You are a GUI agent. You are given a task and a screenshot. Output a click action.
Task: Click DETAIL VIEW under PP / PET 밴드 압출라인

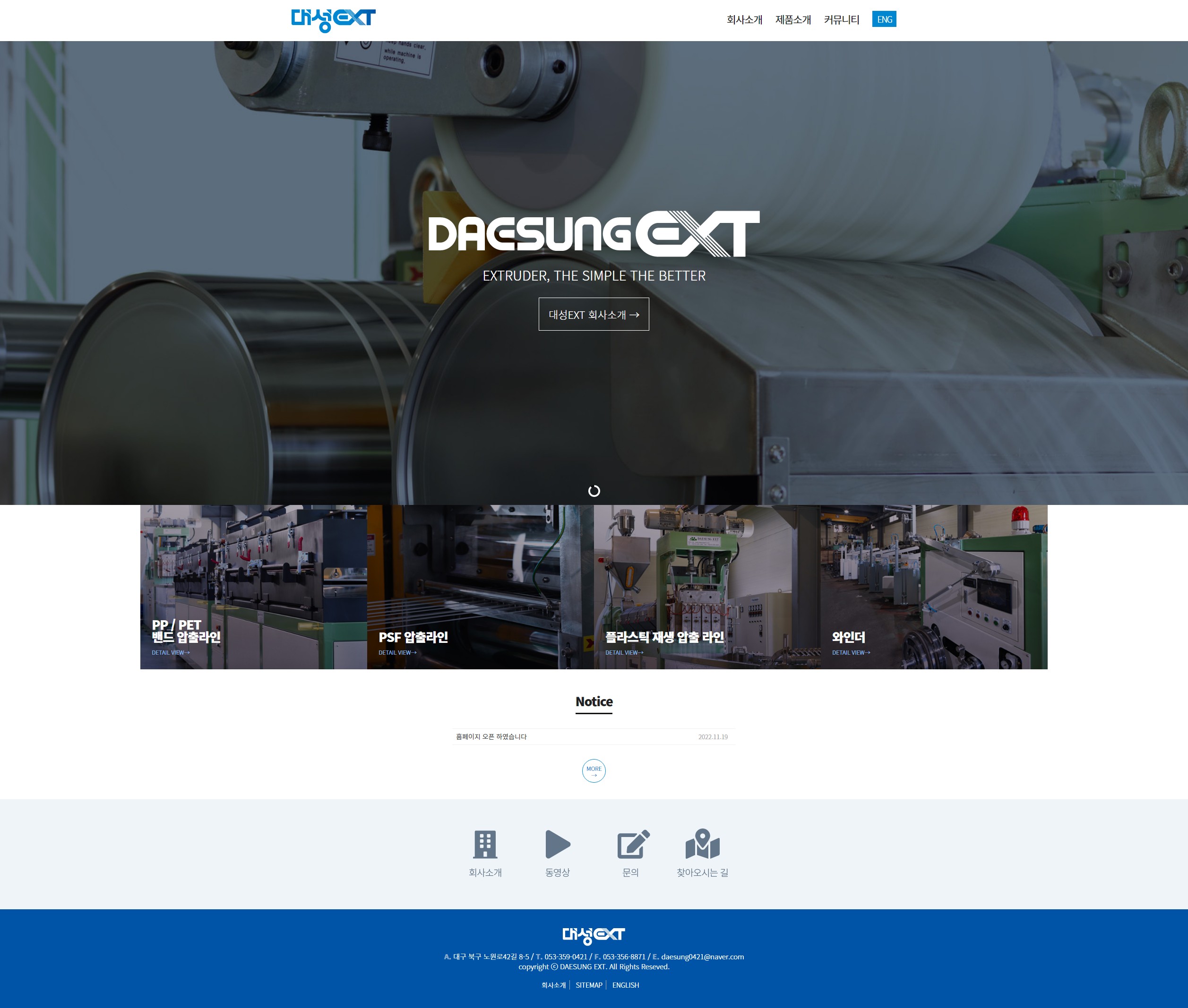171,653
